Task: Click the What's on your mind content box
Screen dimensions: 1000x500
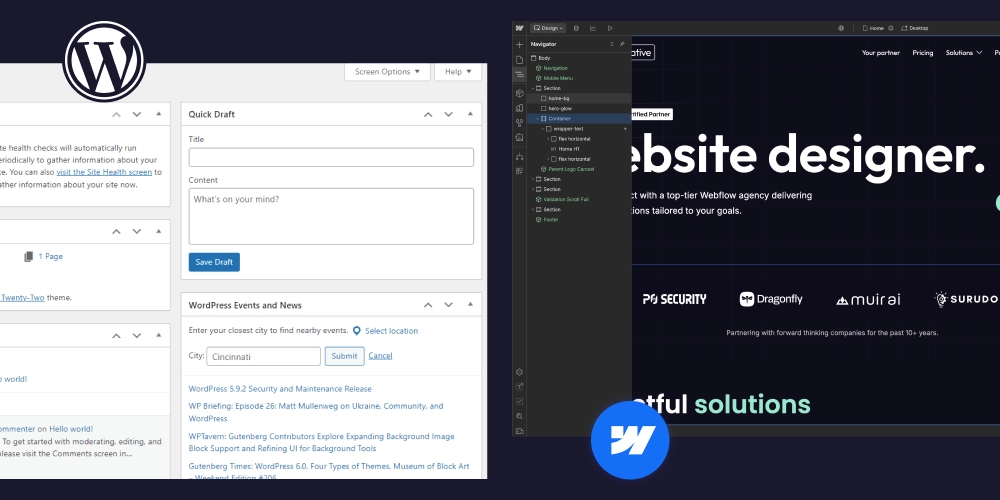Action: pyautogui.click(x=331, y=216)
